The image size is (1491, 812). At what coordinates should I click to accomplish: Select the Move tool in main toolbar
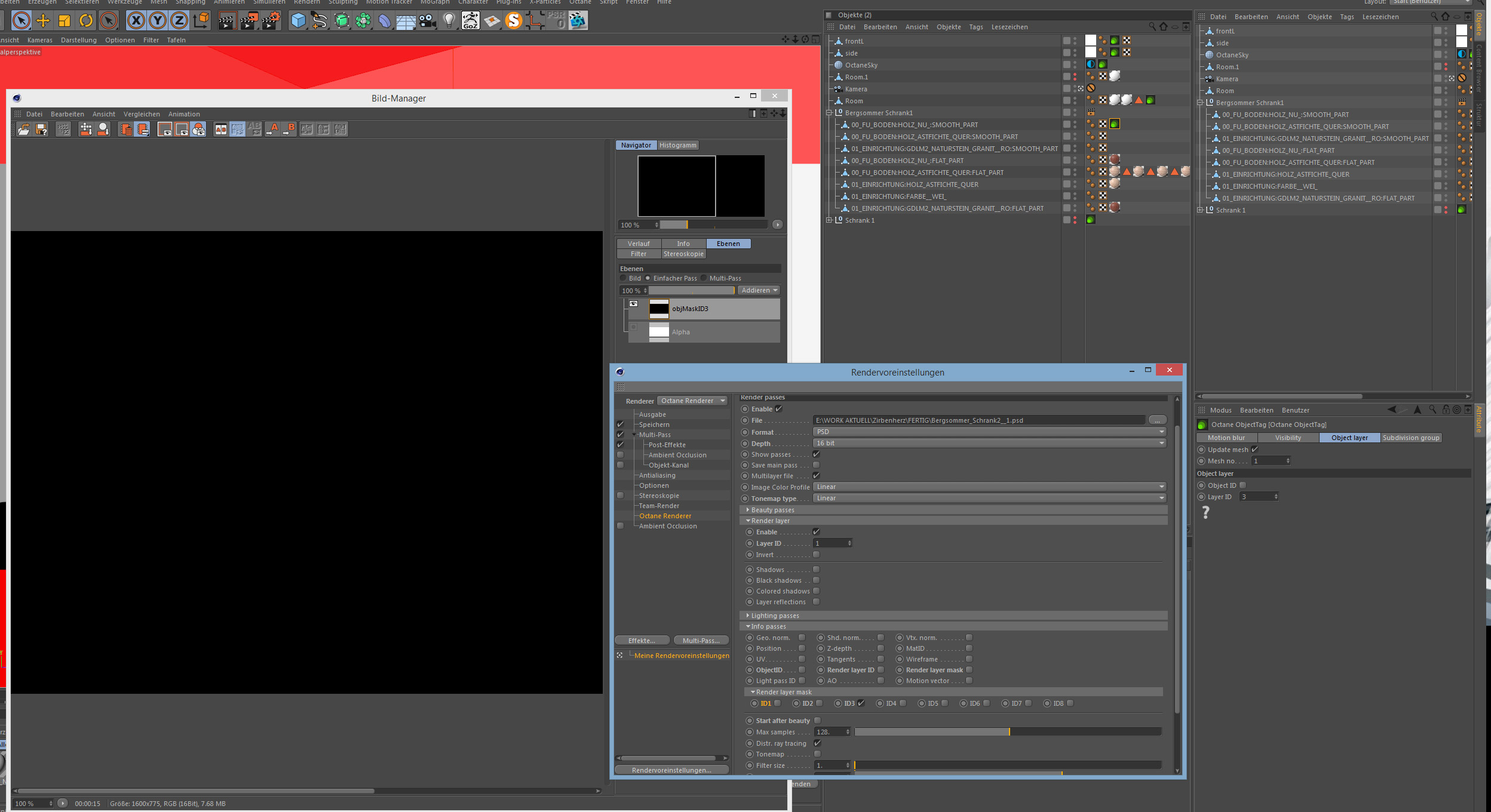click(x=43, y=21)
